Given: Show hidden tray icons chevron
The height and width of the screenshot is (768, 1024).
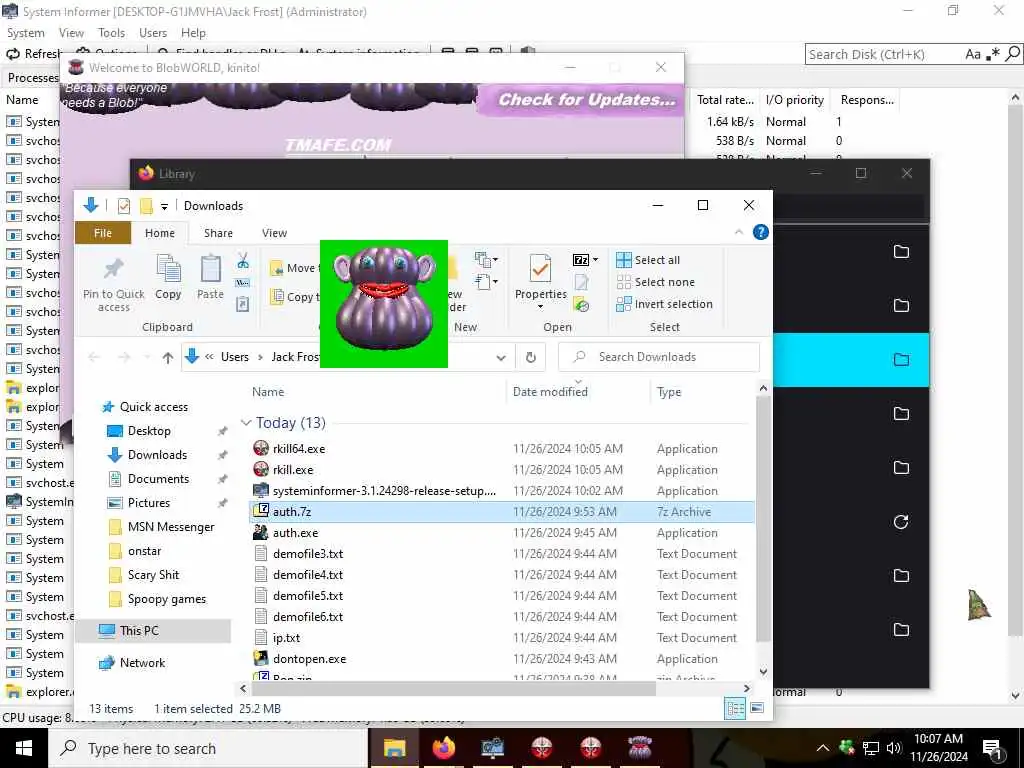Looking at the screenshot, I should (823, 748).
